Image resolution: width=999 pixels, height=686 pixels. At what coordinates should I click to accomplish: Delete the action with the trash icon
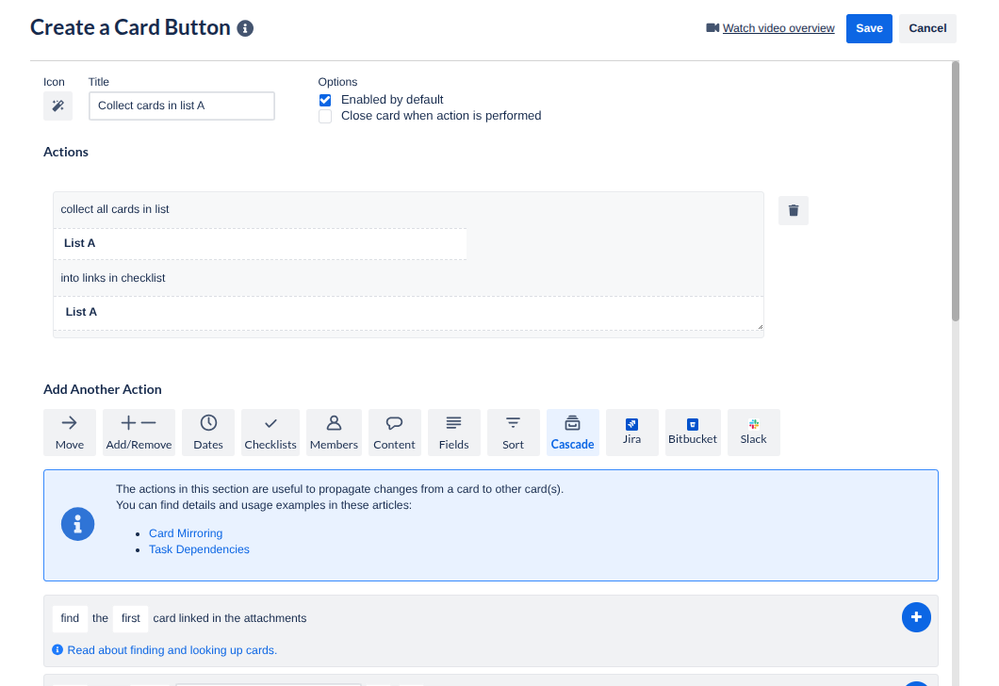(x=792, y=210)
